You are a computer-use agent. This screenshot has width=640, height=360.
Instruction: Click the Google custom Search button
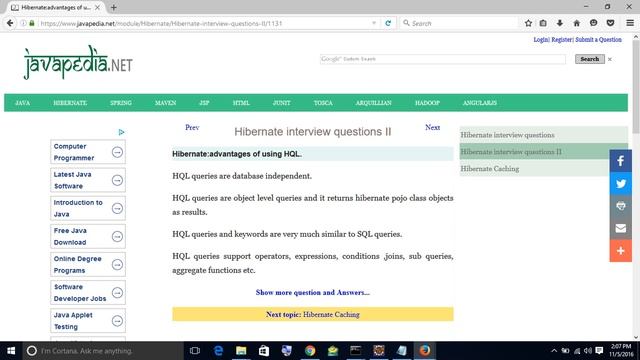click(x=590, y=59)
